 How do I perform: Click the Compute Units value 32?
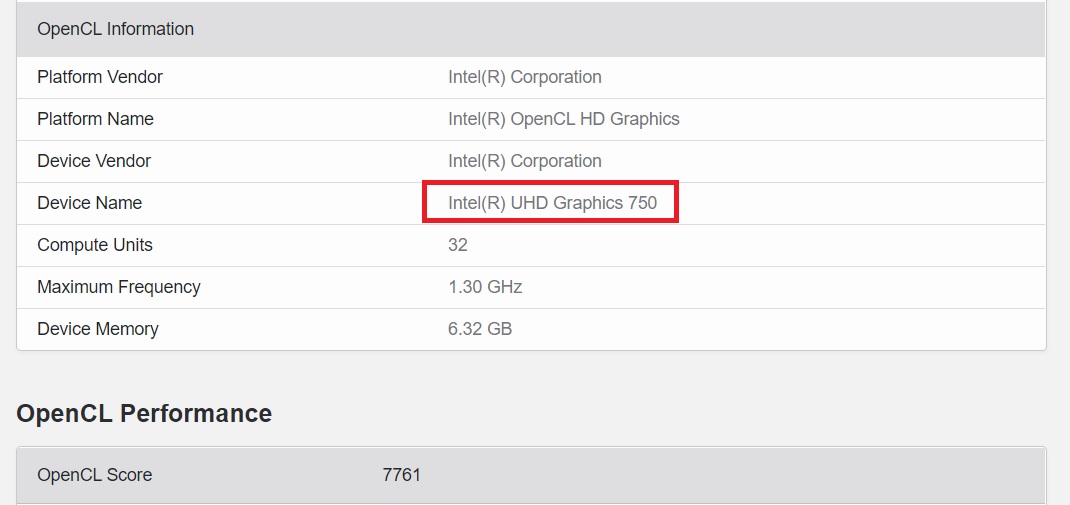tap(458, 245)
